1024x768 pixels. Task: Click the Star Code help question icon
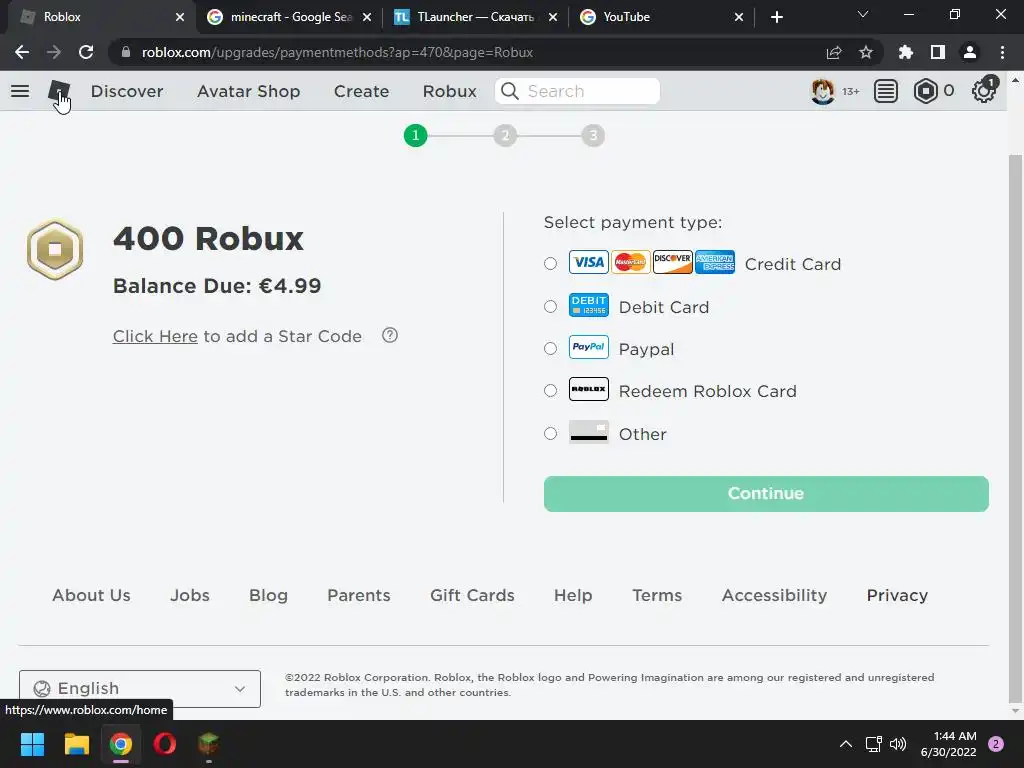pos(390,336)
